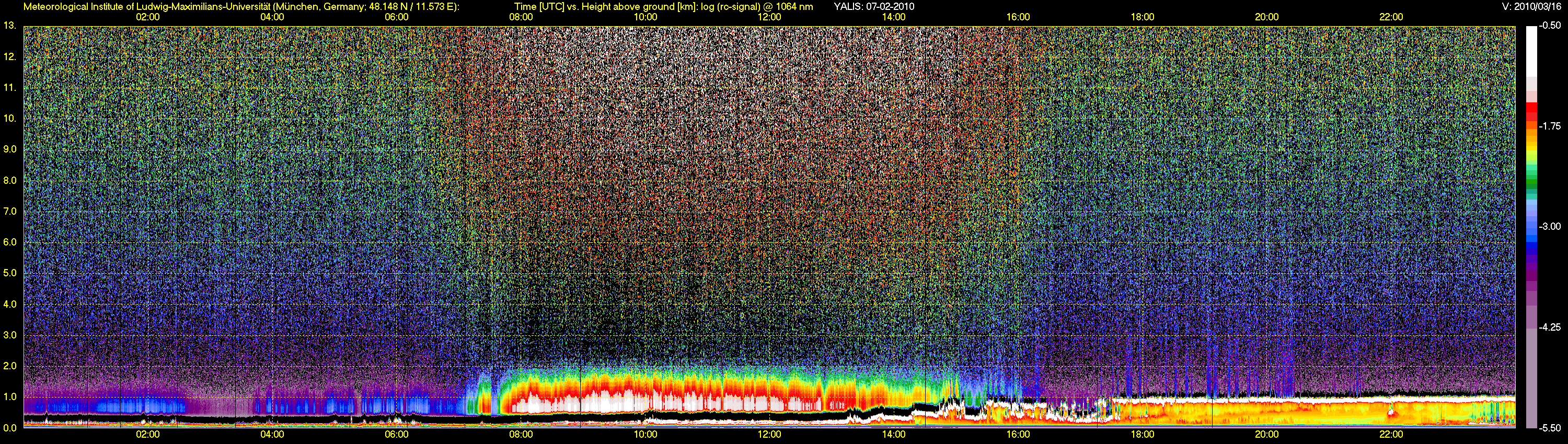Click the 10. height axis label
1568x444 pixels.
pos(10,119)
